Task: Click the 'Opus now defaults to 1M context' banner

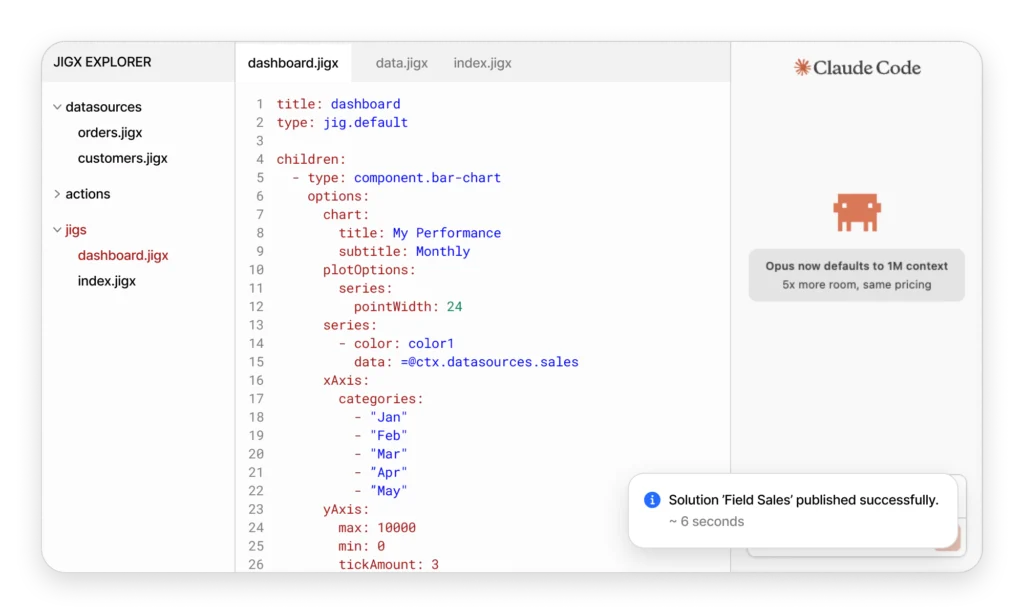Action: click(856, 275)
